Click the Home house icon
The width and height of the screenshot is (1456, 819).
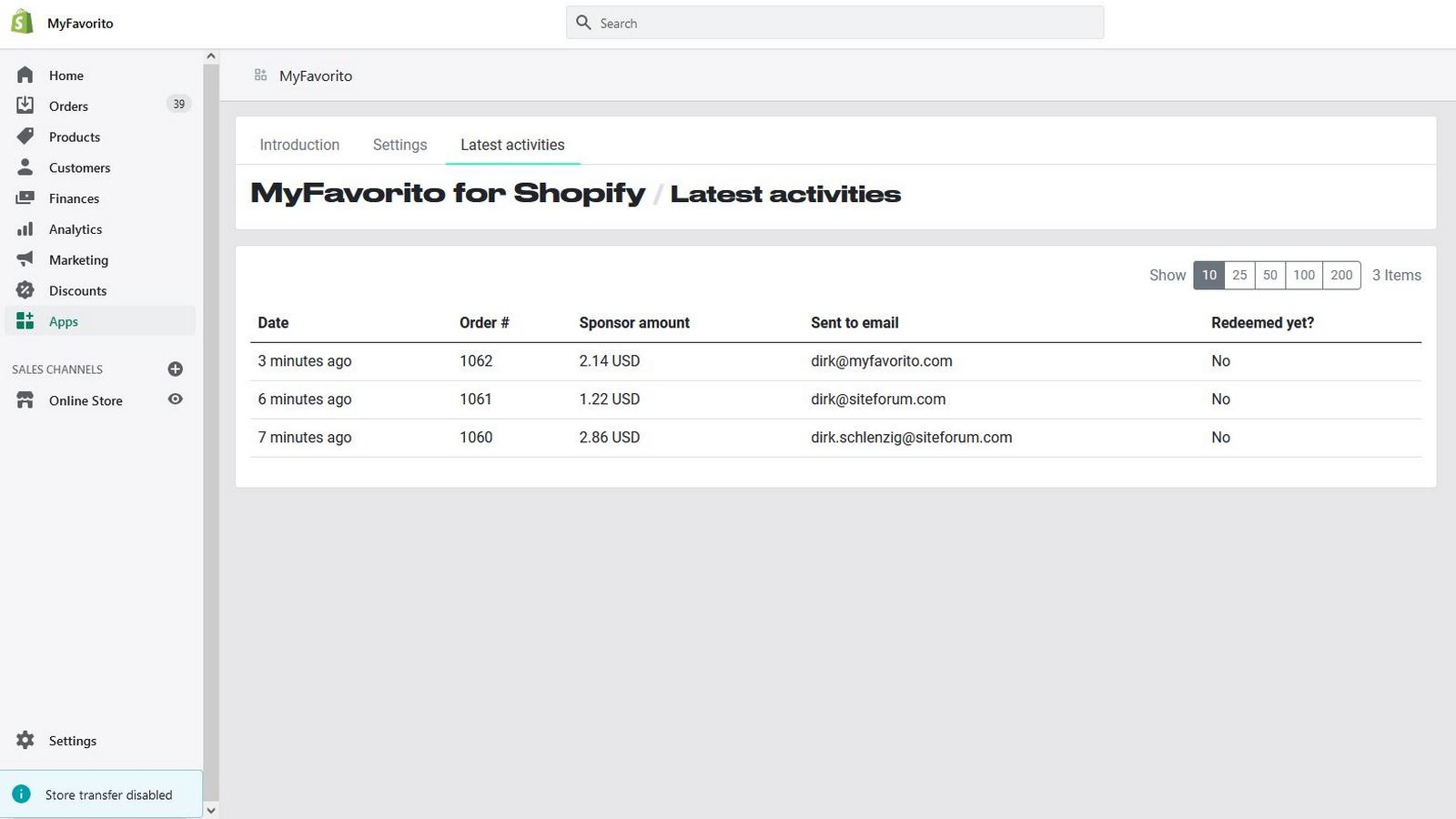click(25, 75)
